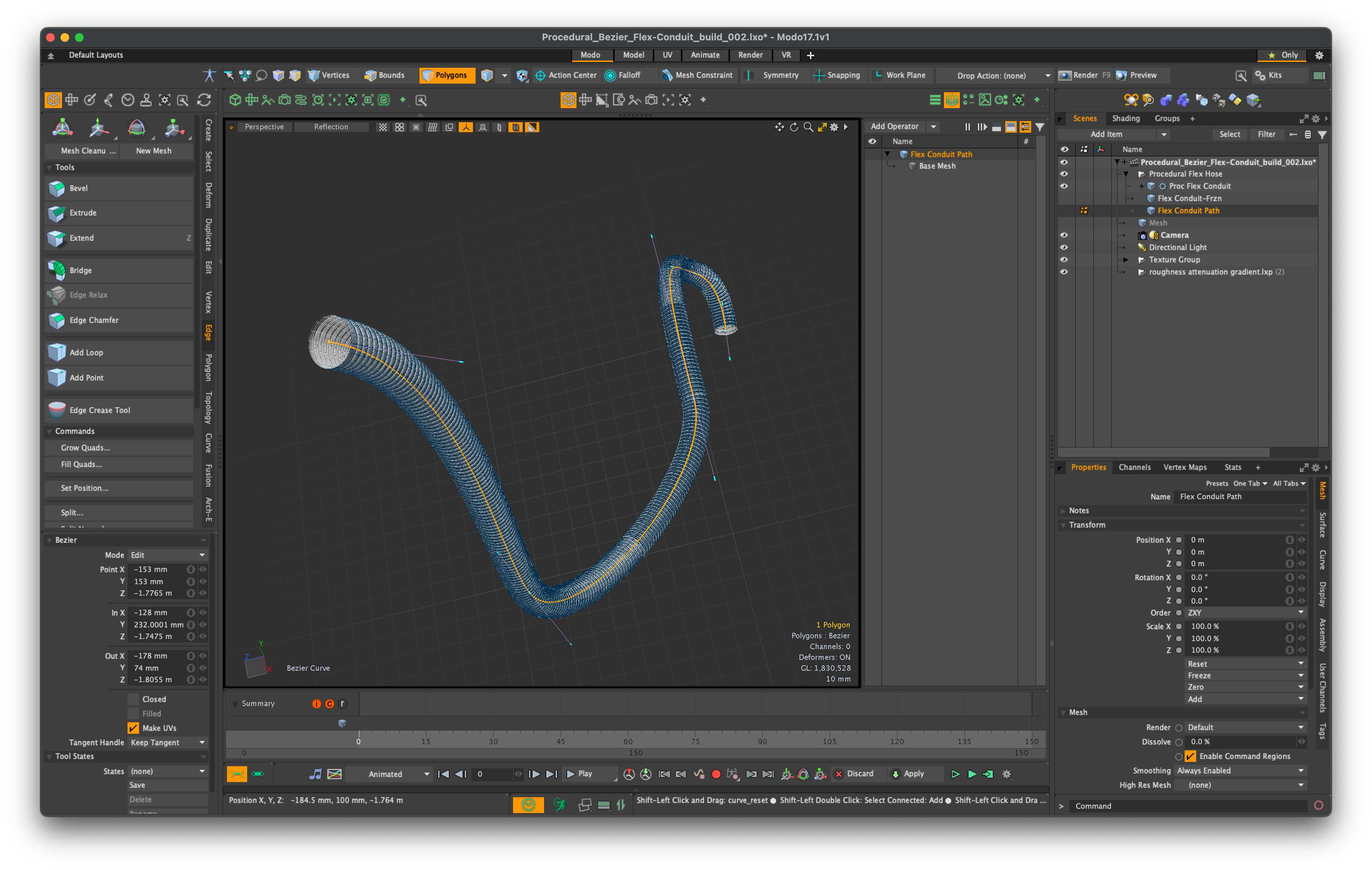
Task: Click the Add Operator button
Action: click(x=895, y=126)
